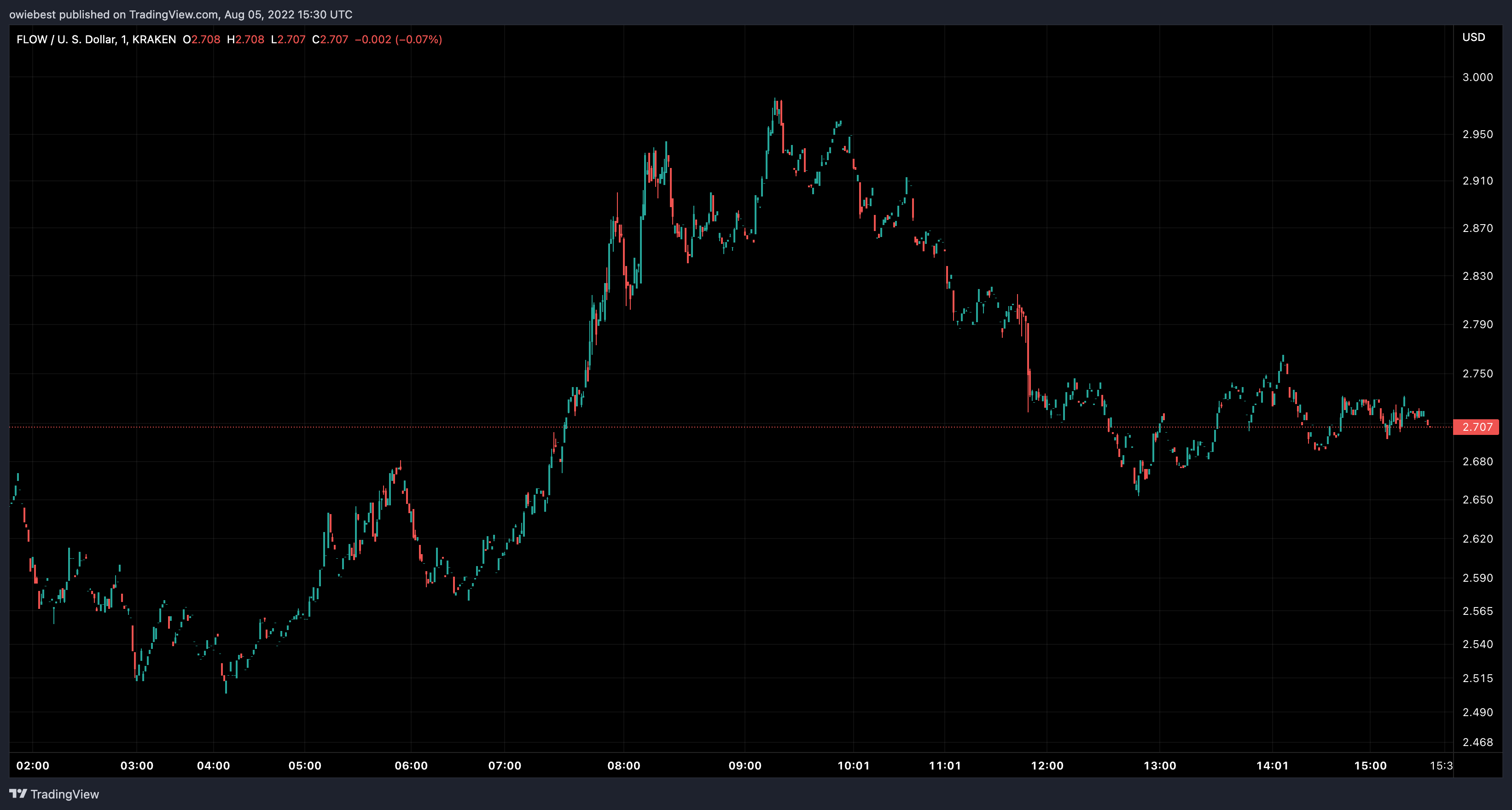Click the open value O2.708 in legend
The height and width of the screenshot is (810, 1512).
[201, 39]
